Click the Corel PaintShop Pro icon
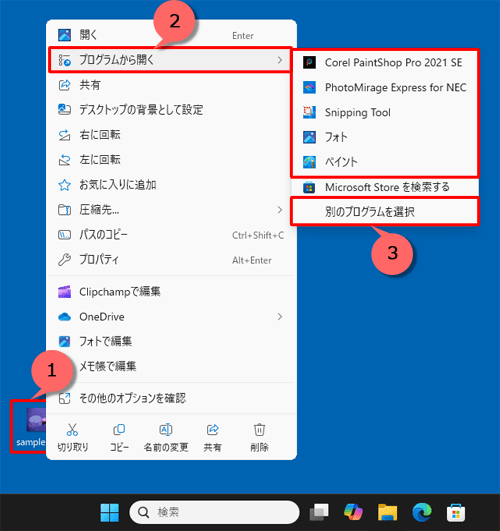Viewport: 500px width, 531px height. tap(309, 62)
